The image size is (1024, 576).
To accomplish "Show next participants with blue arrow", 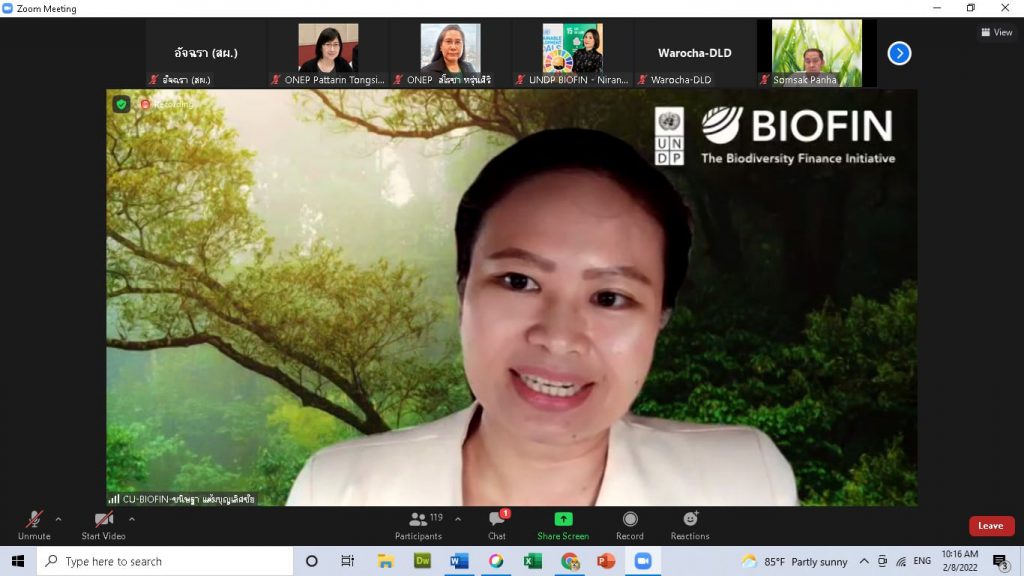I will click(x=899, y=53).
